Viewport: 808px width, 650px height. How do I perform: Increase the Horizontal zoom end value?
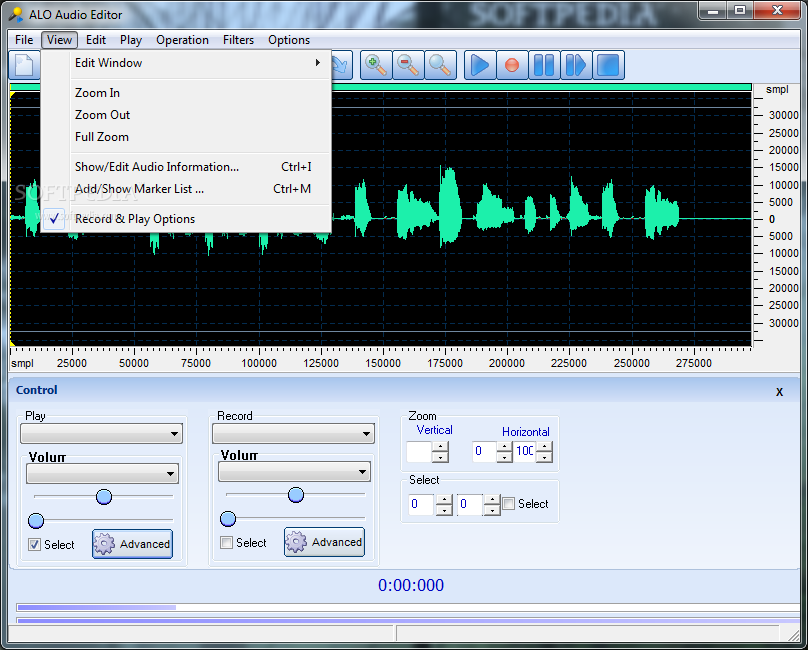(x=545, y=446)
